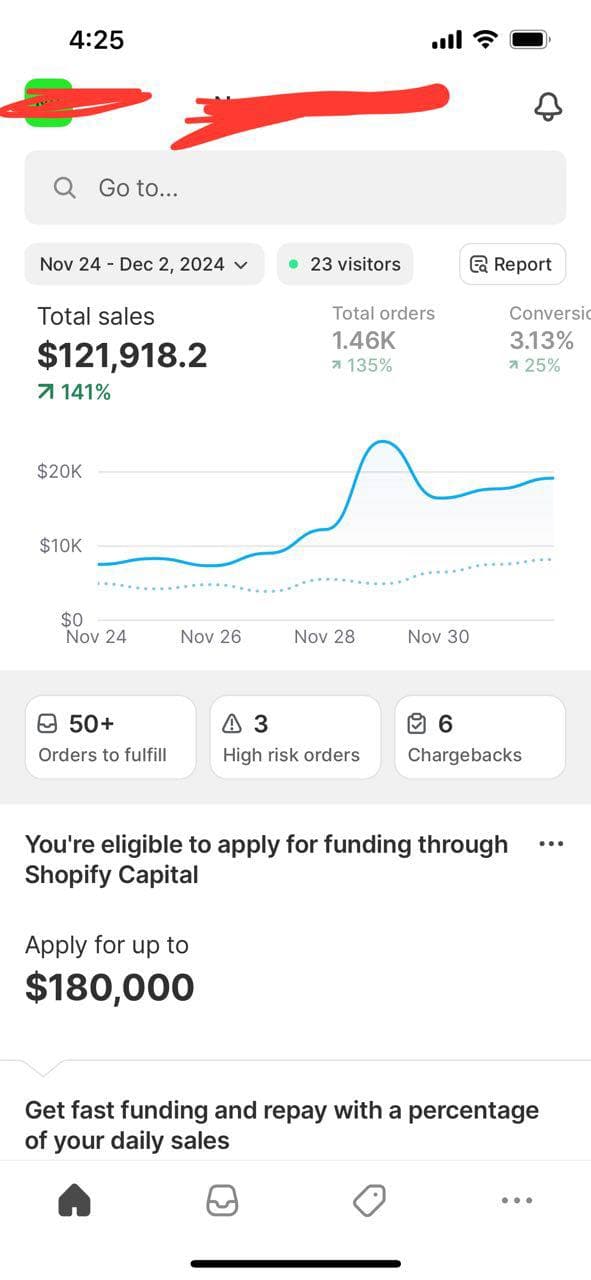Select the Total orders metric

click(384, 339)
